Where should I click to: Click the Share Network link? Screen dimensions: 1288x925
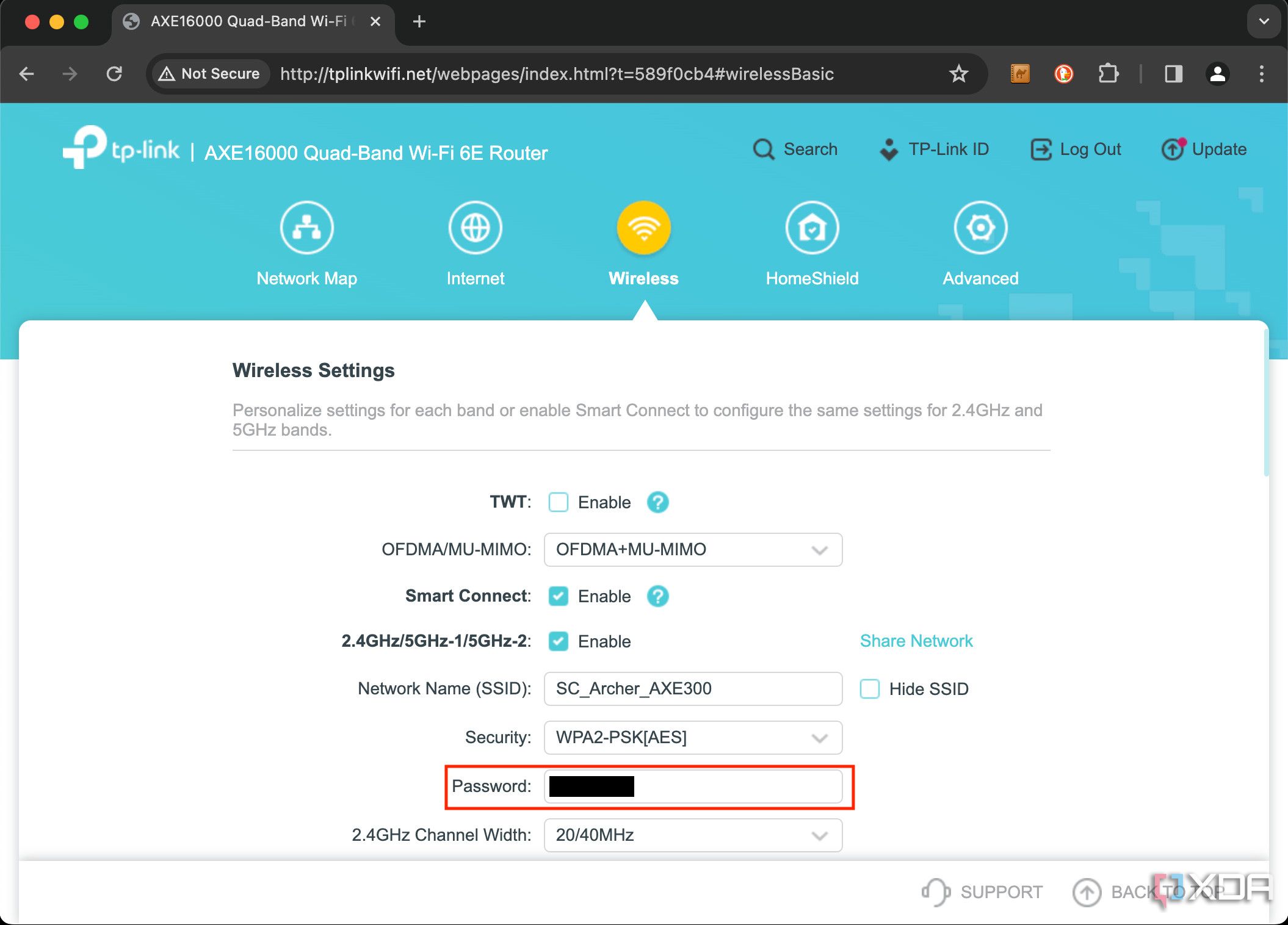(x=916, y=641)
